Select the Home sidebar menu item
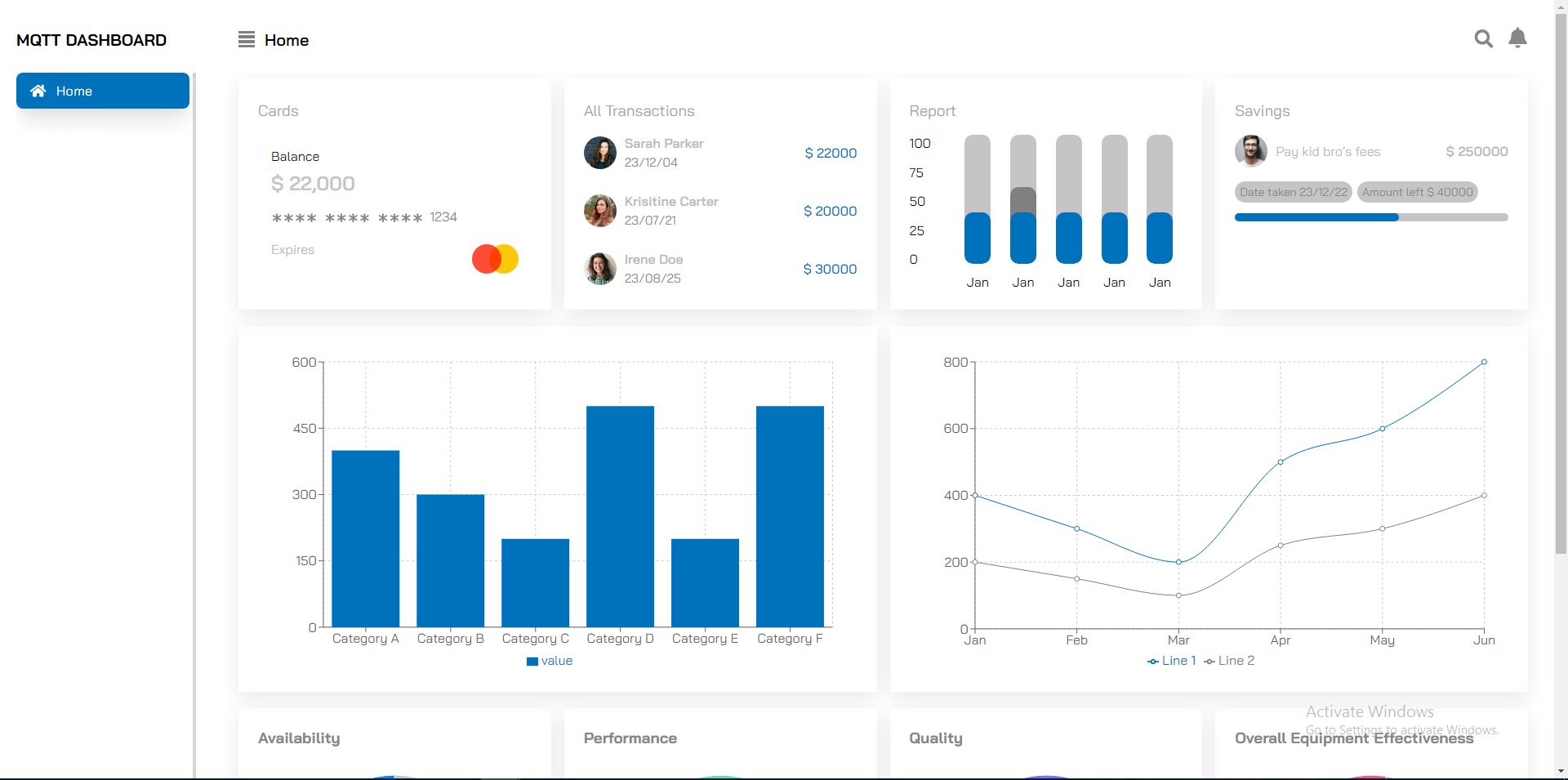The width and height of the screenshot is (1568, 780). click(x=103, y=91)
